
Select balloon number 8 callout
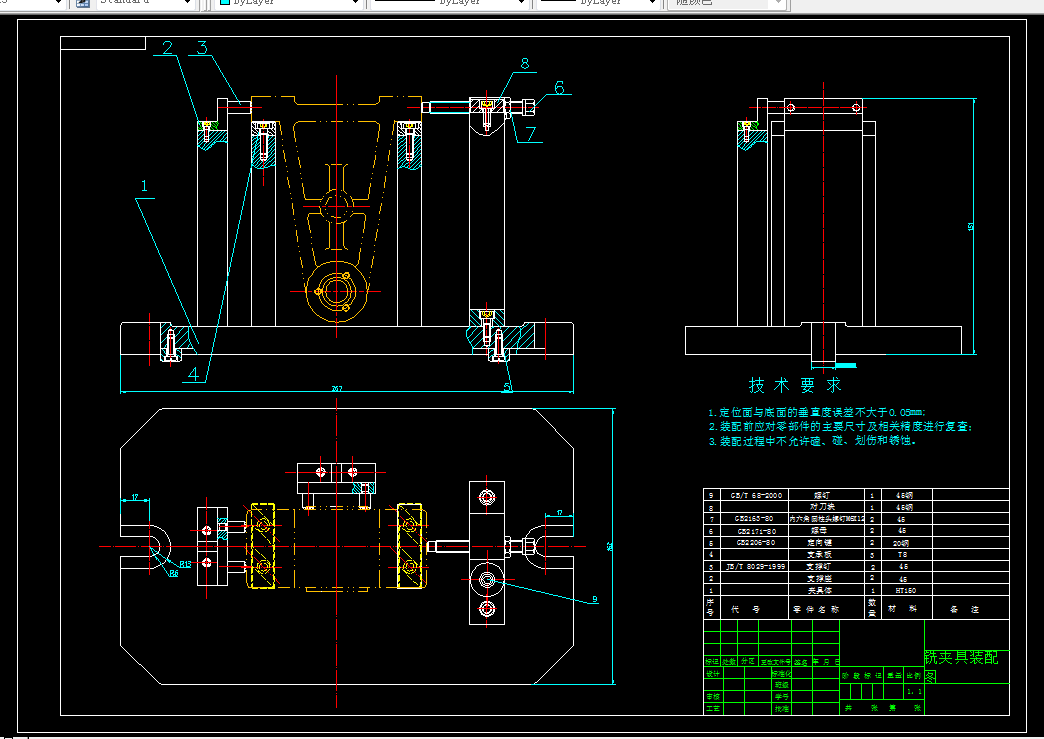[524, 64]
